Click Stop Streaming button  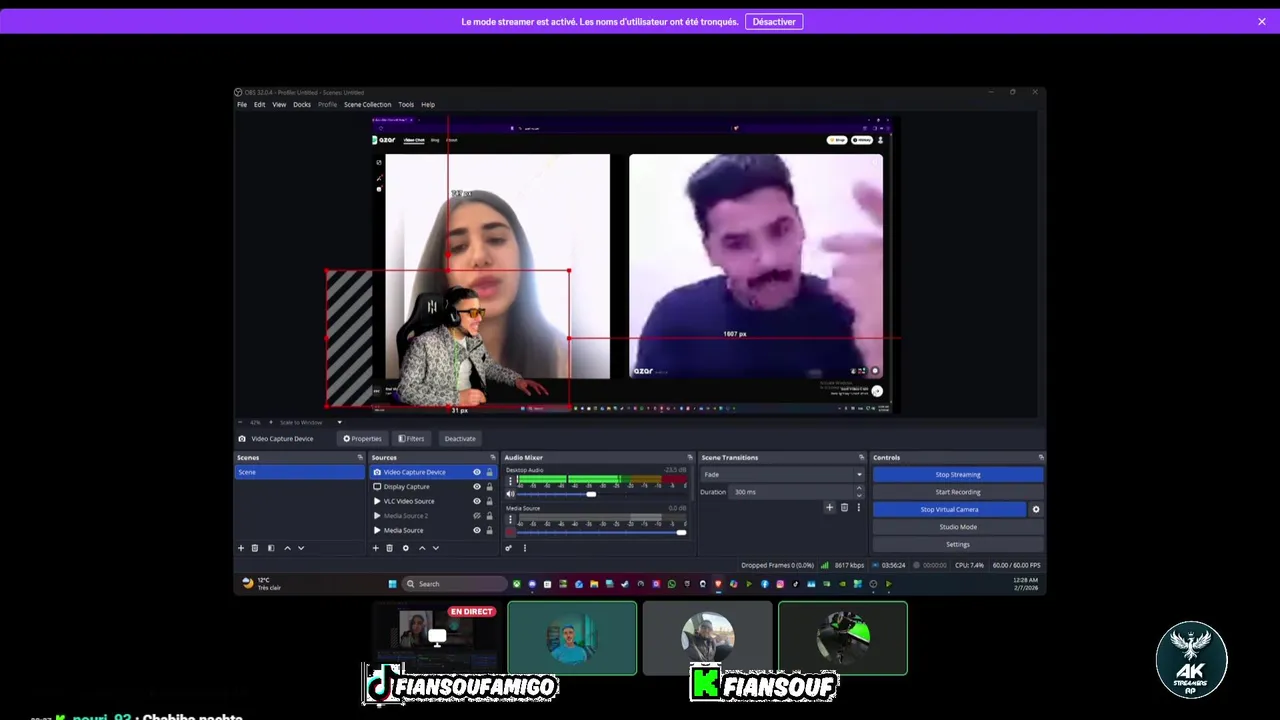958,474
